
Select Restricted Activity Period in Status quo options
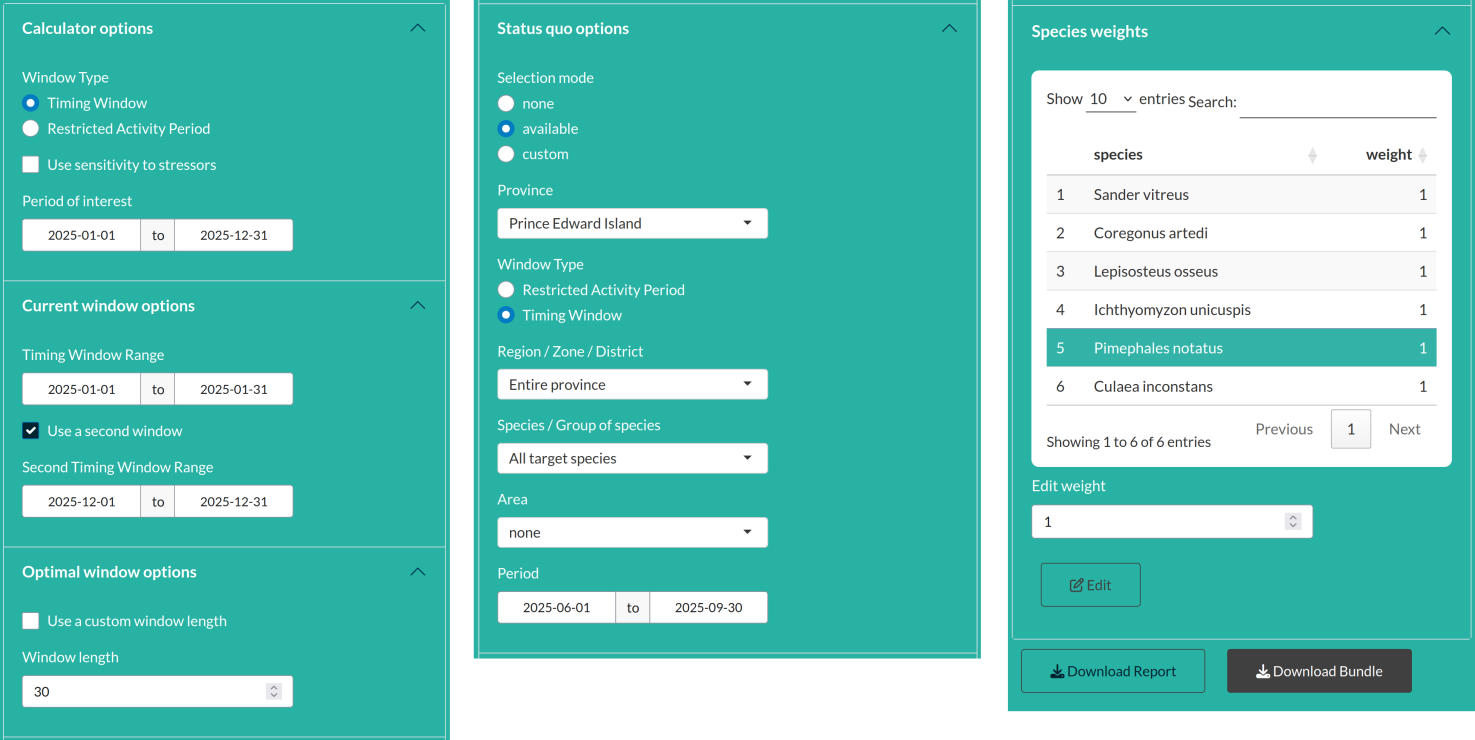click(x=506, y=290)
